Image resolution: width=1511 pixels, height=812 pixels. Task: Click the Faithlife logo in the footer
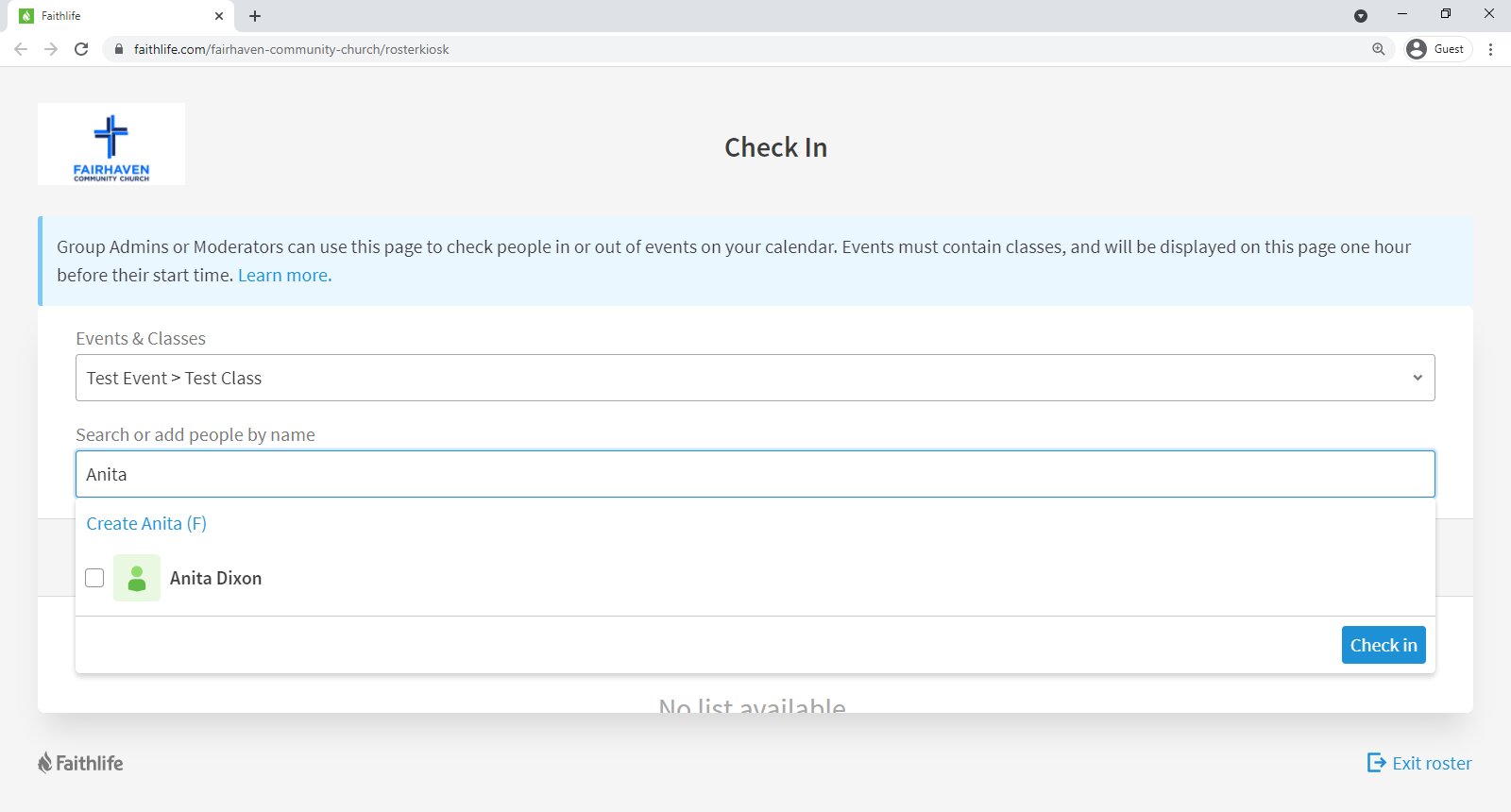tap(81, 763)
